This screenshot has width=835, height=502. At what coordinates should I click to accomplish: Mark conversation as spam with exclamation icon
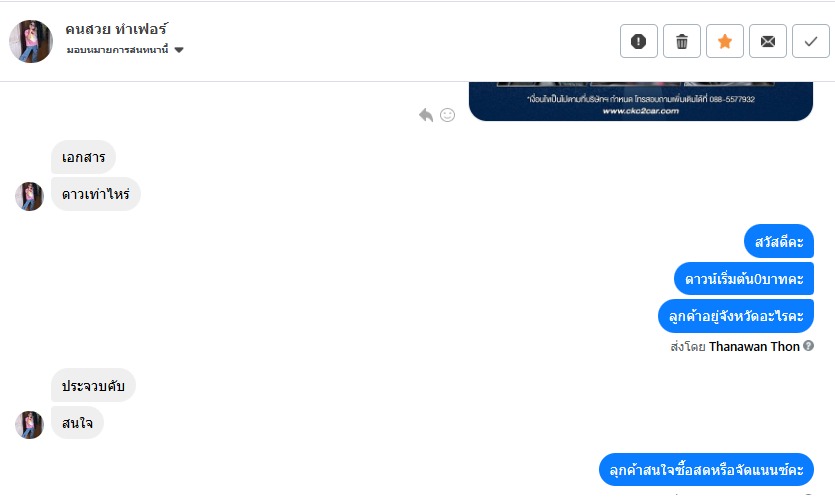point(638,41)
